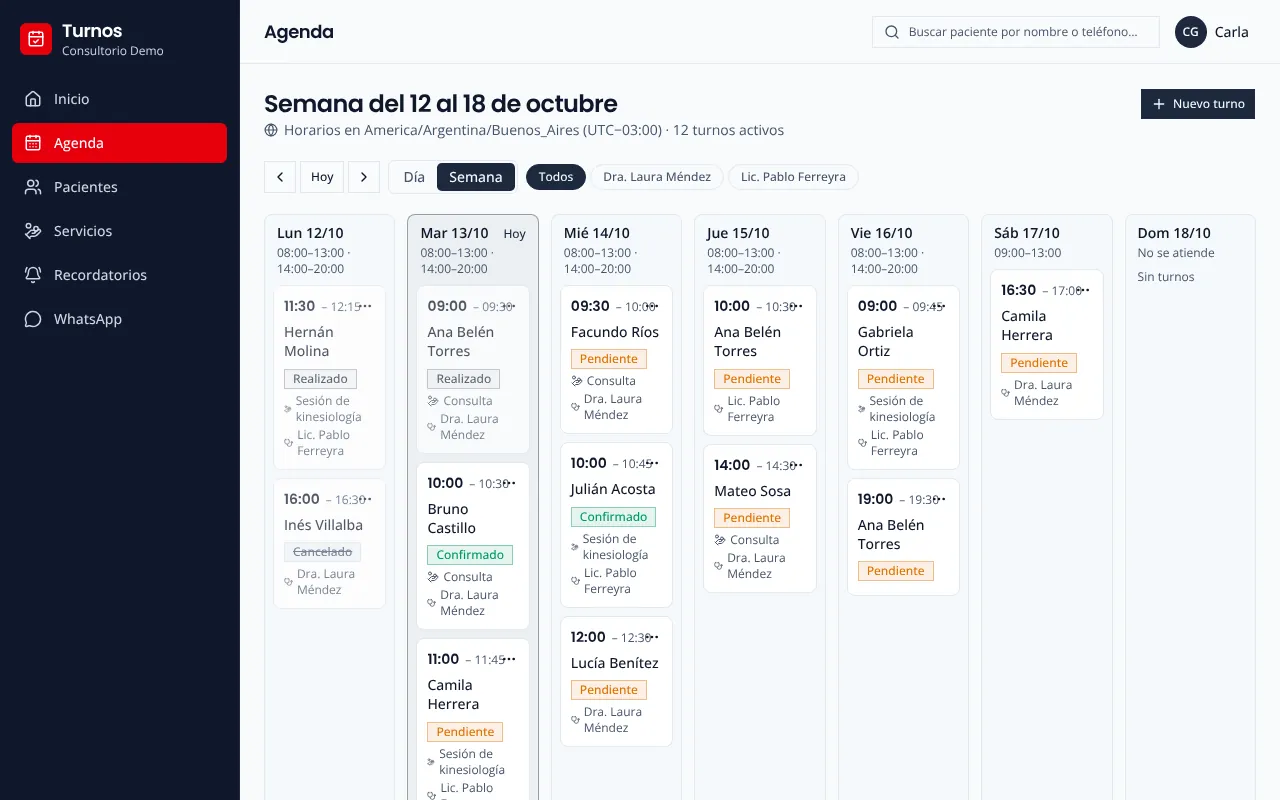Click the Sin turnos text on Sunday
Viewport: 1280px width, 800px height.
pos(1166,277)
